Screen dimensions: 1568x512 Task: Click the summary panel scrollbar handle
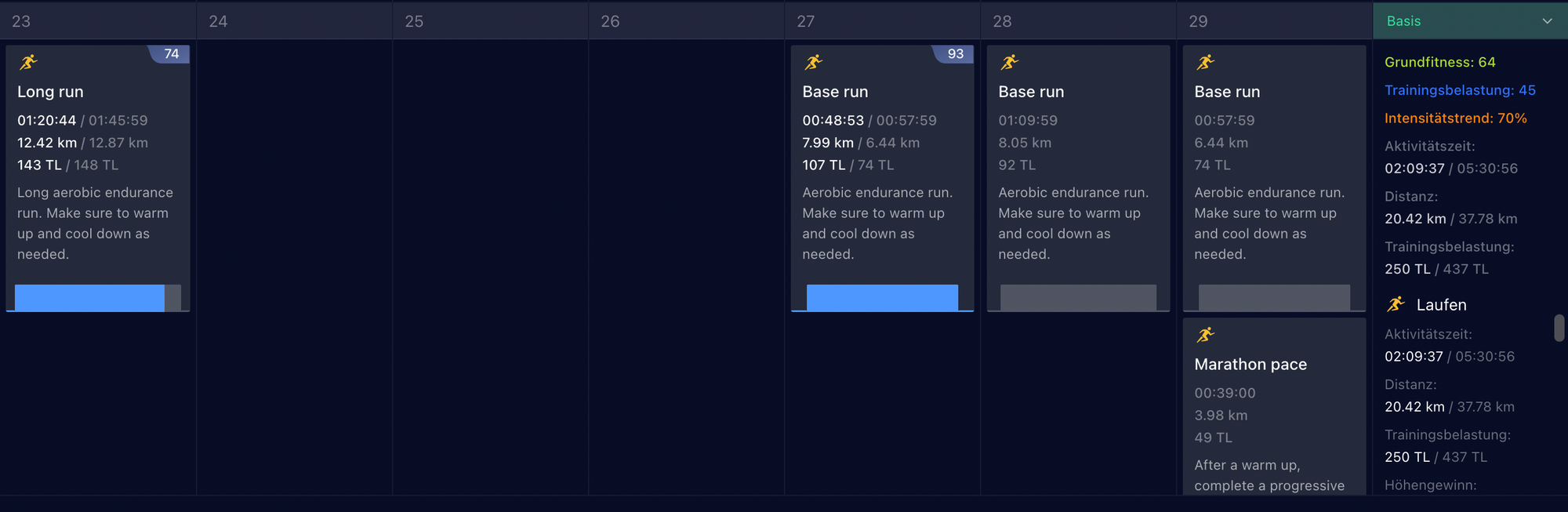1559,328
